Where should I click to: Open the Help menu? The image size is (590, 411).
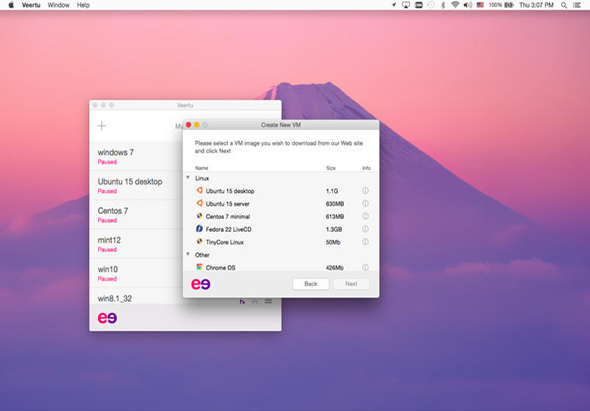coord(83,5)
